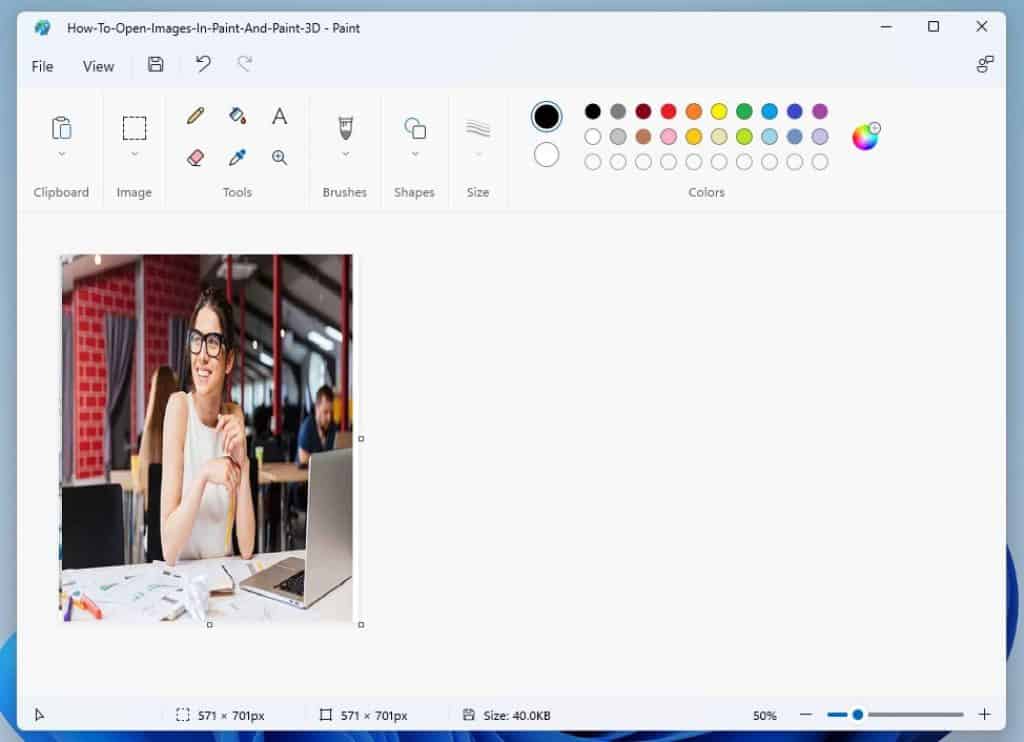Pick indigo blue from the palette

(795, 111)
